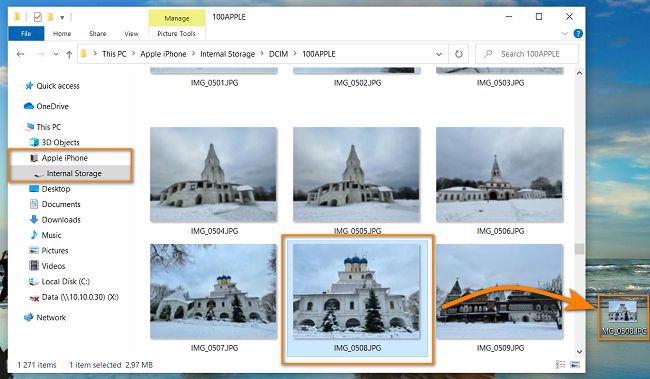This screenshot has width=650, height=379.
Task: Click scrollbar up arrow in file pane
Action: point(579,73)
